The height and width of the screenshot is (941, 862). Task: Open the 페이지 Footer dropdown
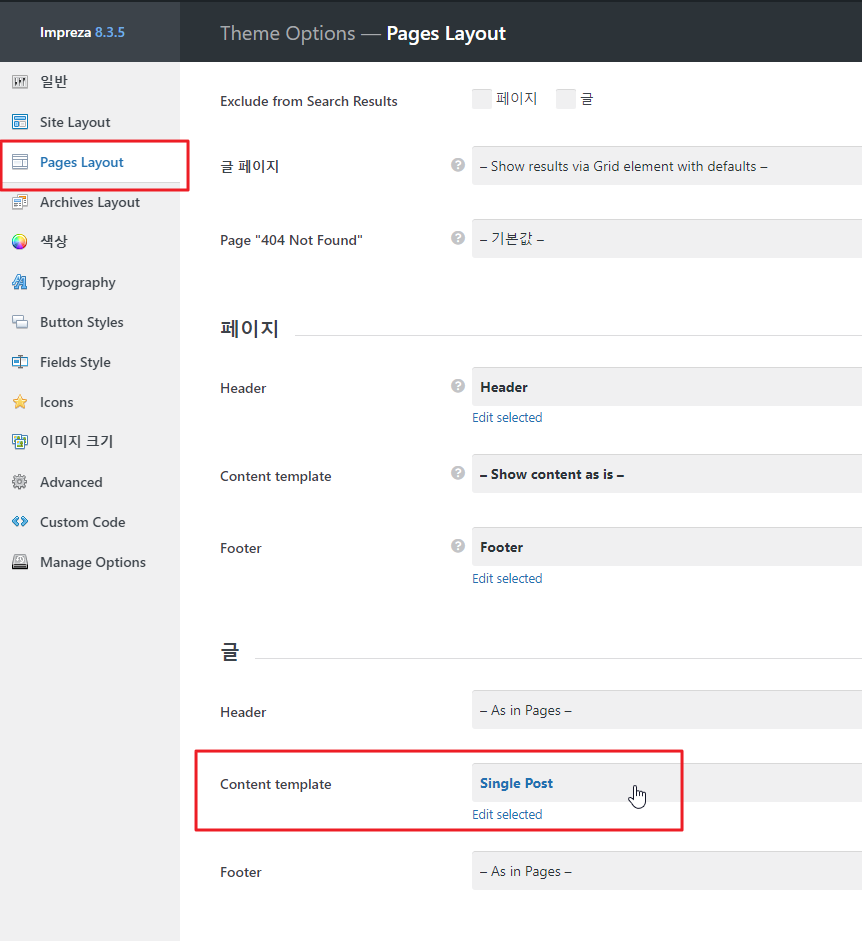pyautogui.click(x=667, y=547)
